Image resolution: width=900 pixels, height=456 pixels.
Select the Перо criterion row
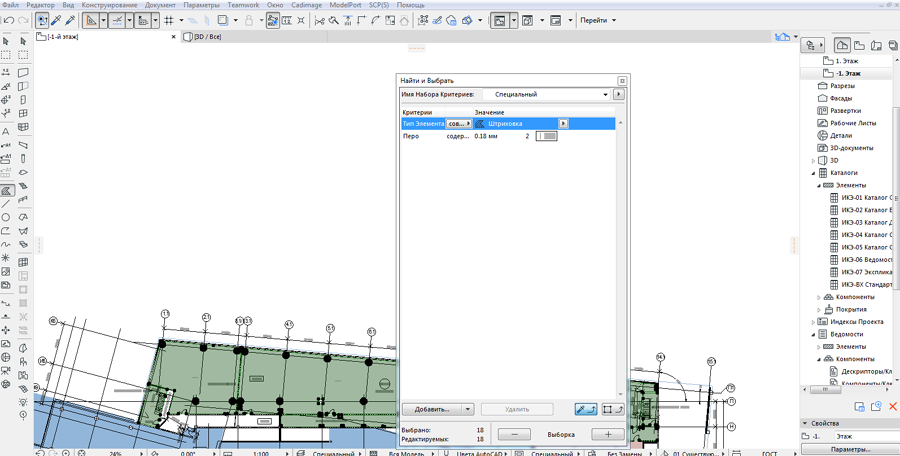click(x=507, y=137)
